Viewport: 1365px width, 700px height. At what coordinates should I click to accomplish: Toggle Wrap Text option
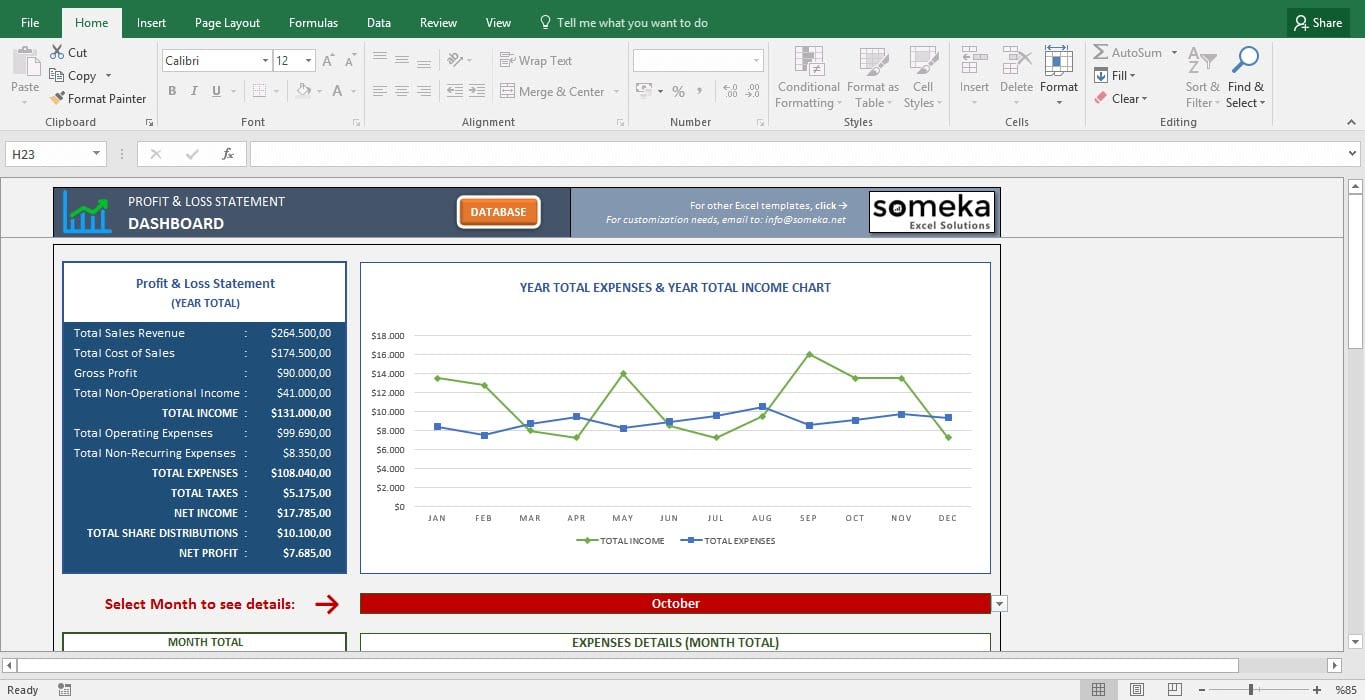pyautogui.click(x=536, y=61)
